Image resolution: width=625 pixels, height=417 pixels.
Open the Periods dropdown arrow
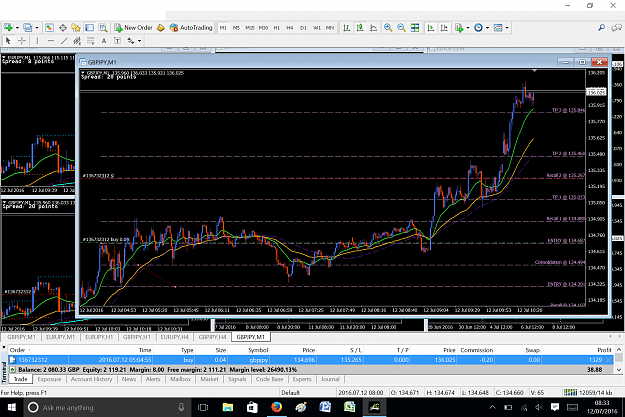pos(487,28)
